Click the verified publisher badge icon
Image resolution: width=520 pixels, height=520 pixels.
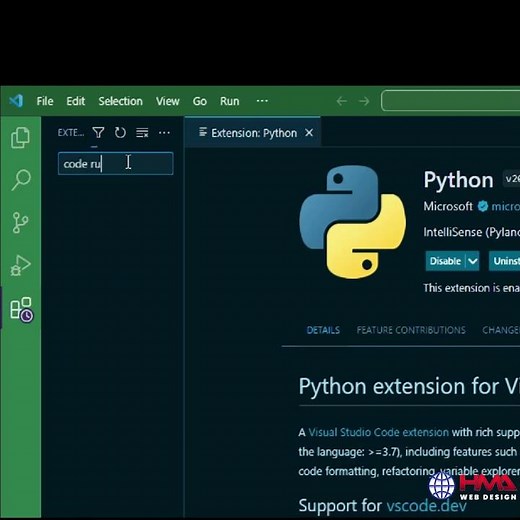(x=482, y=206)
